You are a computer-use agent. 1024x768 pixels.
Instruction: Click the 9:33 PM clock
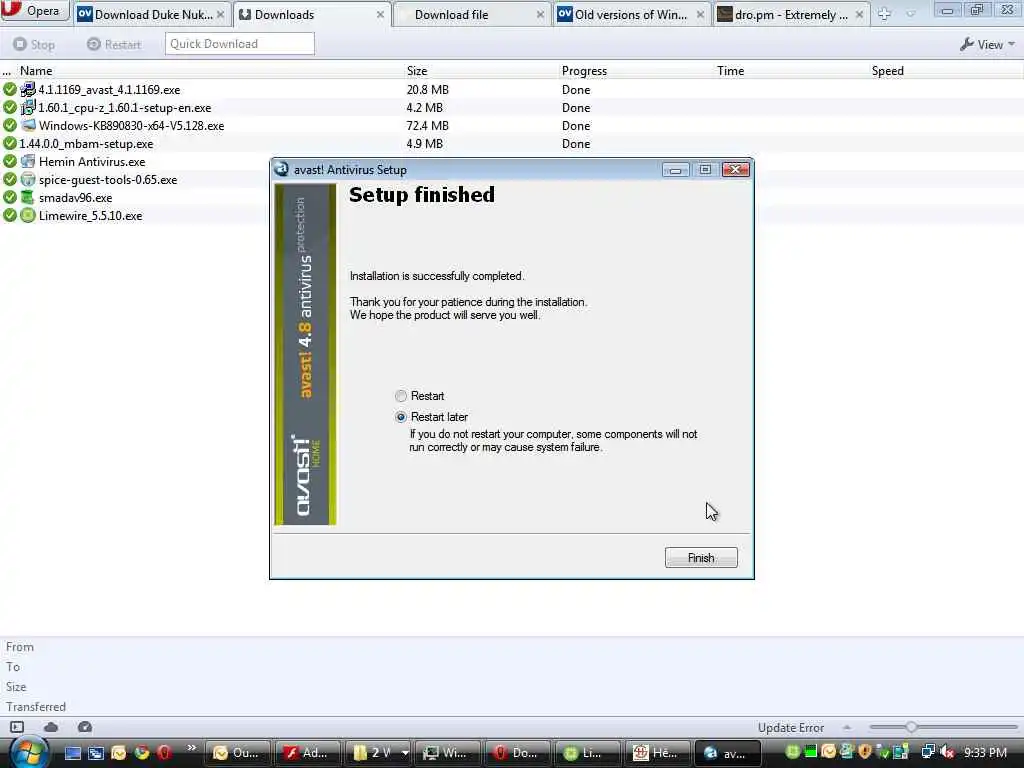tap(985, 752)
